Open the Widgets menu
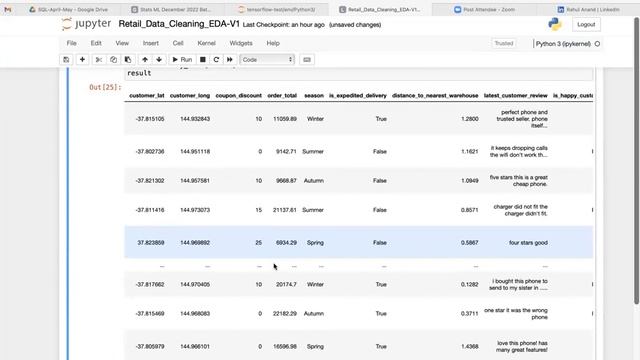The height and width of the screenshot is (360, 640). (241, 43)
